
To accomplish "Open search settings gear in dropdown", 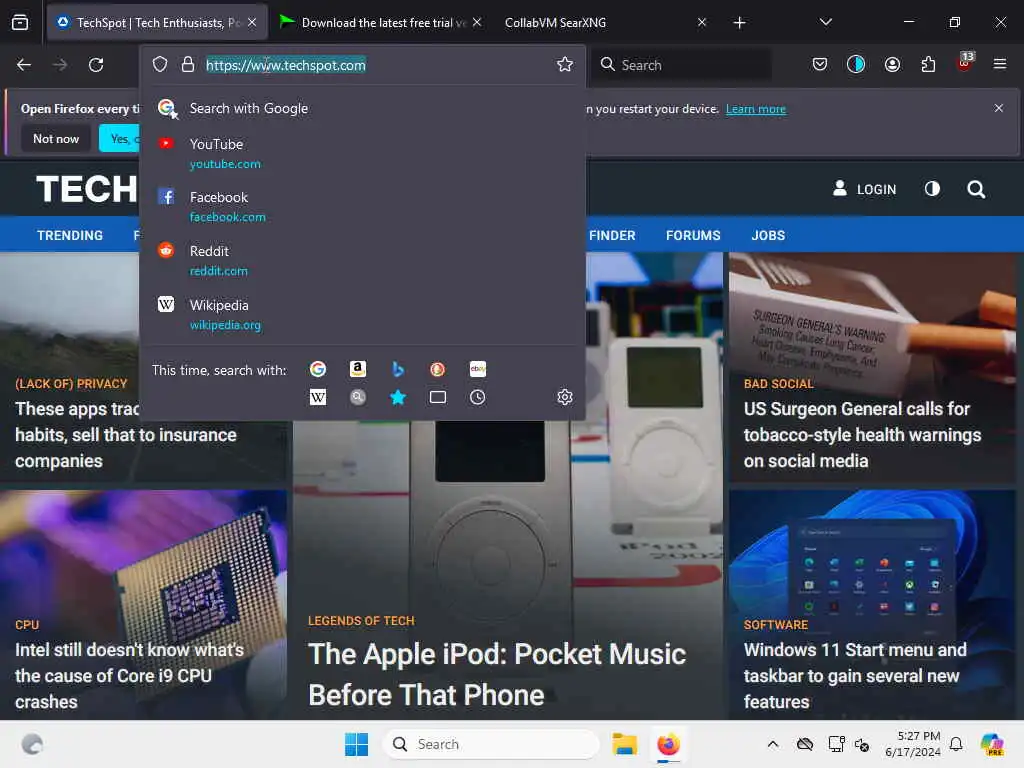I will pyautogui.click(x=565, y=397).
